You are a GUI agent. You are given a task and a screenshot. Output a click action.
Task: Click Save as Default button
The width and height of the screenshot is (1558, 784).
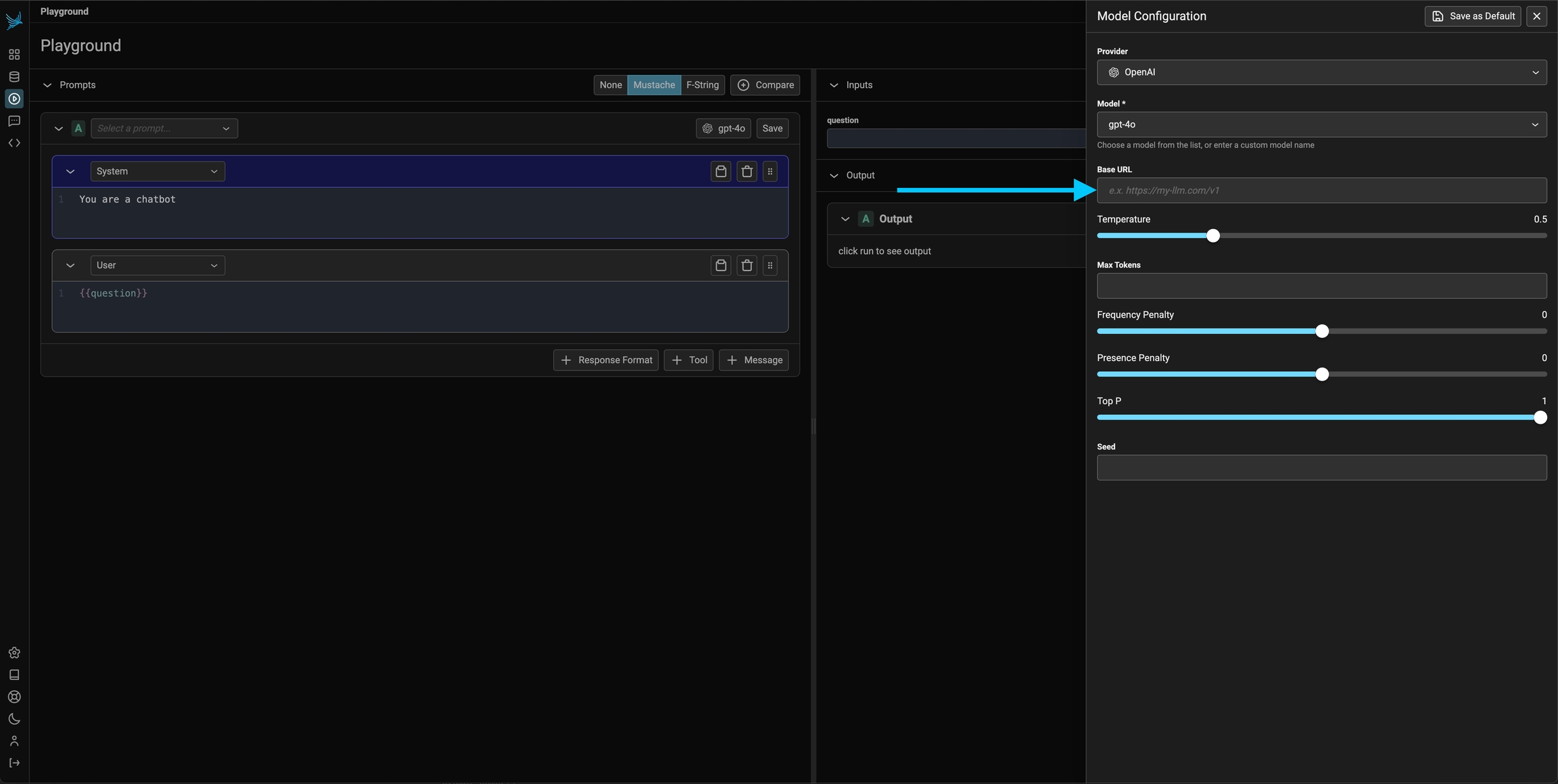[1472, 16]
